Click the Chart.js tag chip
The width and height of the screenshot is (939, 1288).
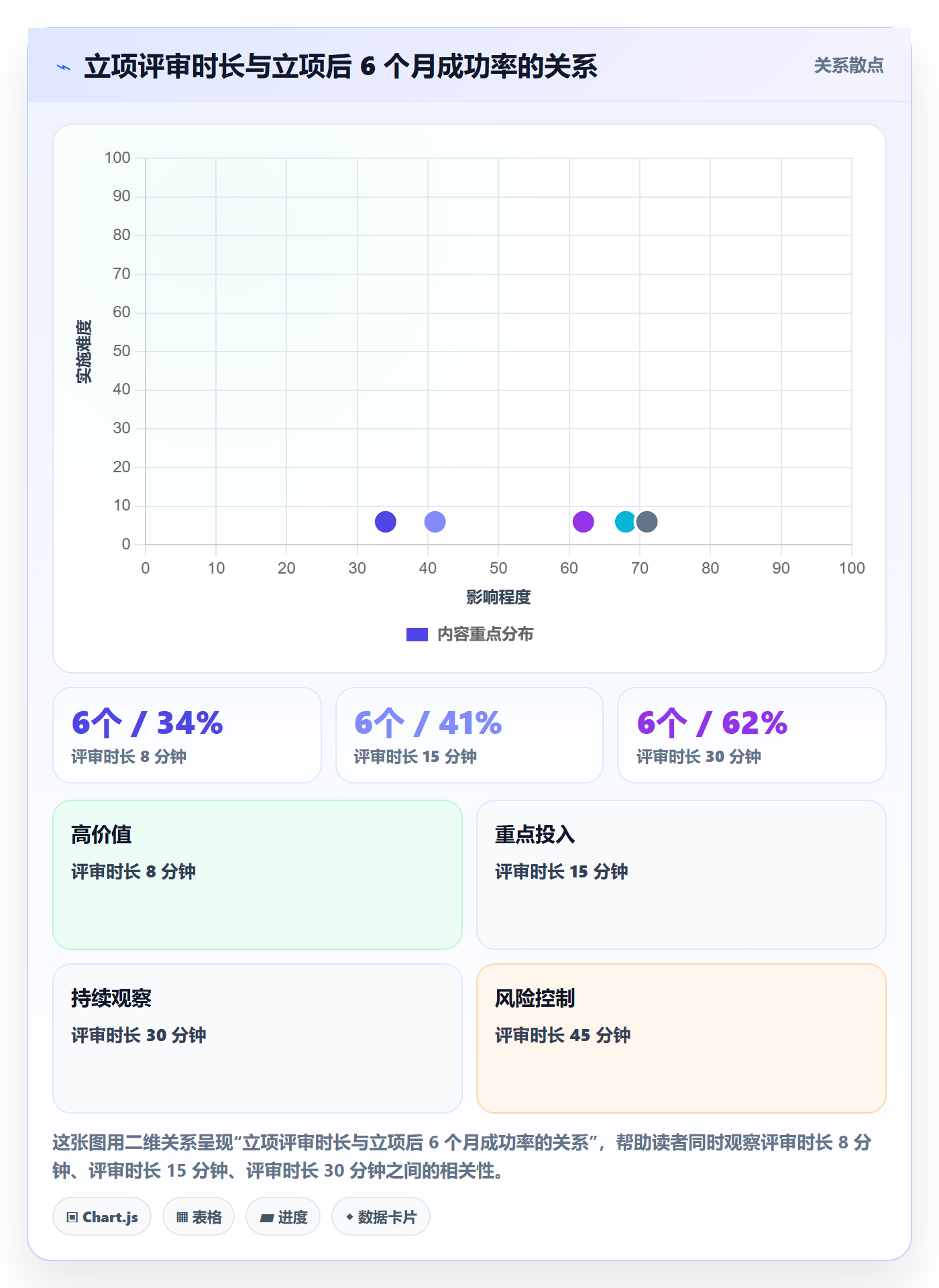tap(102, 1217)
